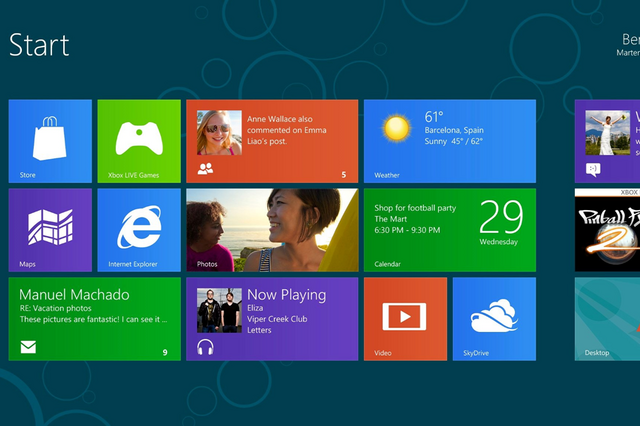The image size is (640, 426).
Task: Click 'RE: Vacation photos' subject line
Action: click(x=56, y=308)
